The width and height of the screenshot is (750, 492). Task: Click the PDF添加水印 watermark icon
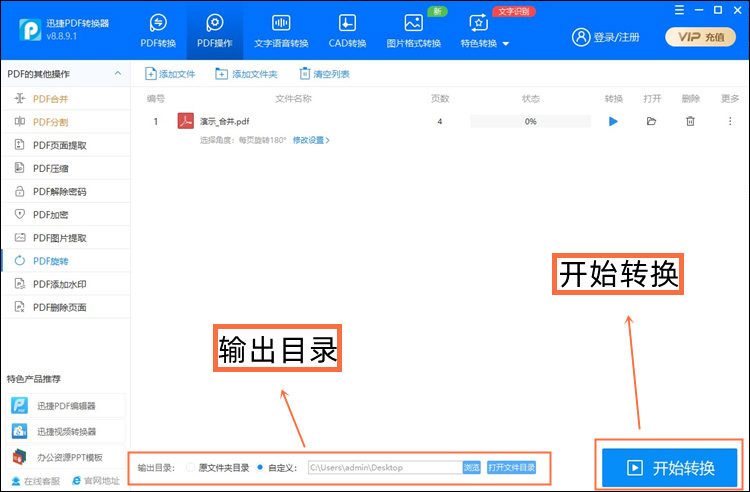tap(20, 284)
